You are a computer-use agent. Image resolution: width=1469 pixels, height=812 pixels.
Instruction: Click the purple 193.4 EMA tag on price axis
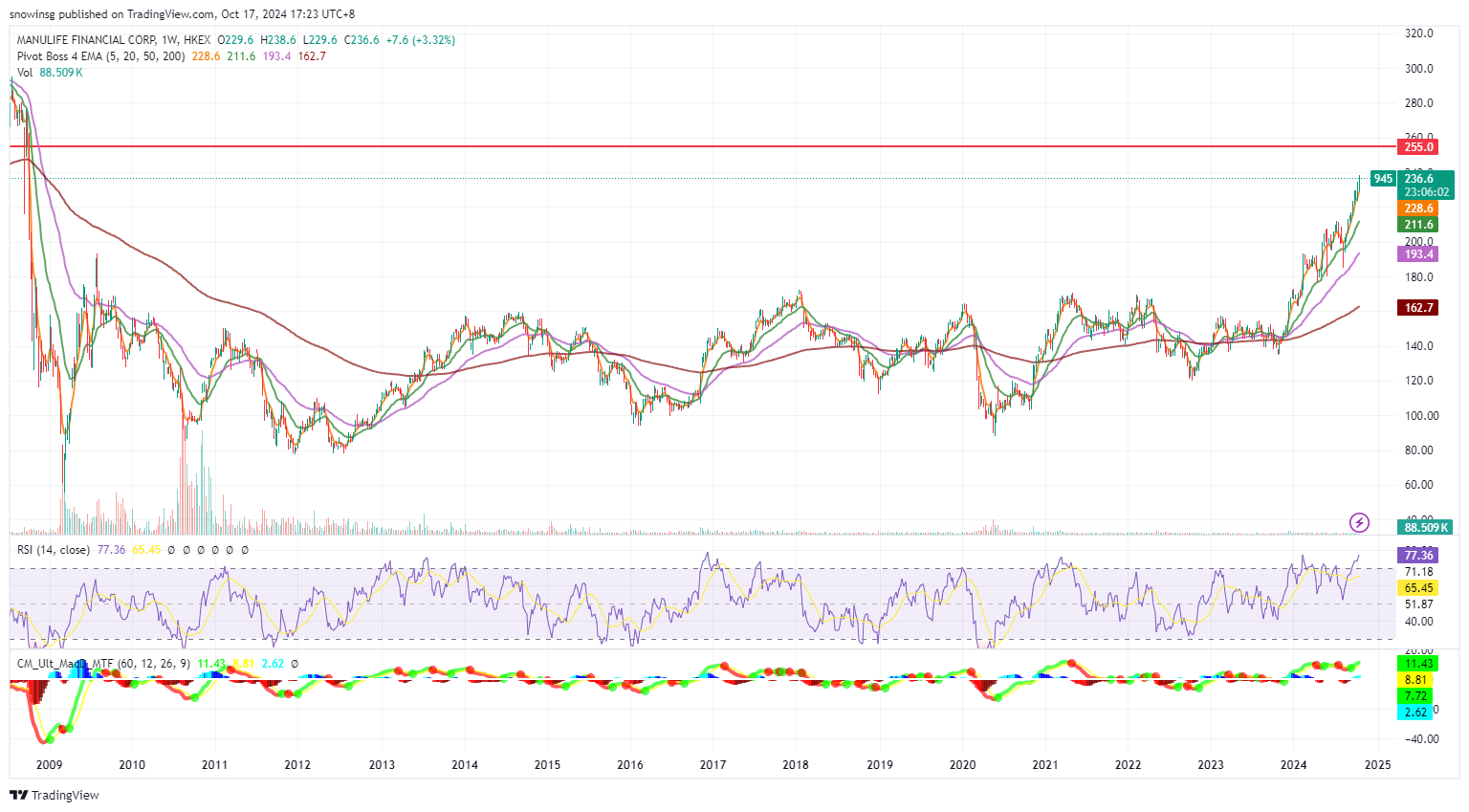[x=1418, y=253]
